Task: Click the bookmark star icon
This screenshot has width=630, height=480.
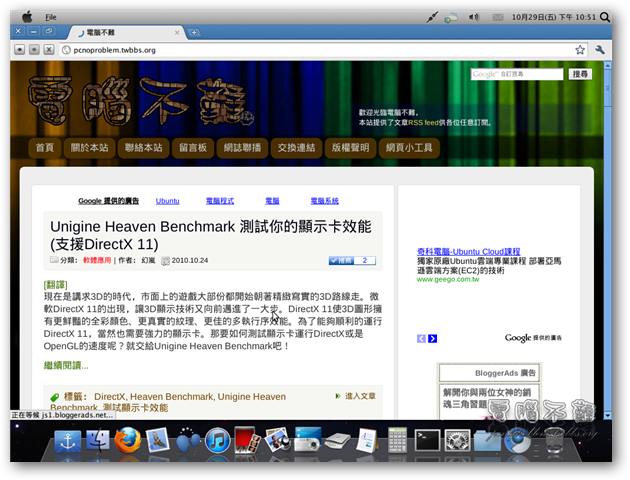Action: click(580, 49)
